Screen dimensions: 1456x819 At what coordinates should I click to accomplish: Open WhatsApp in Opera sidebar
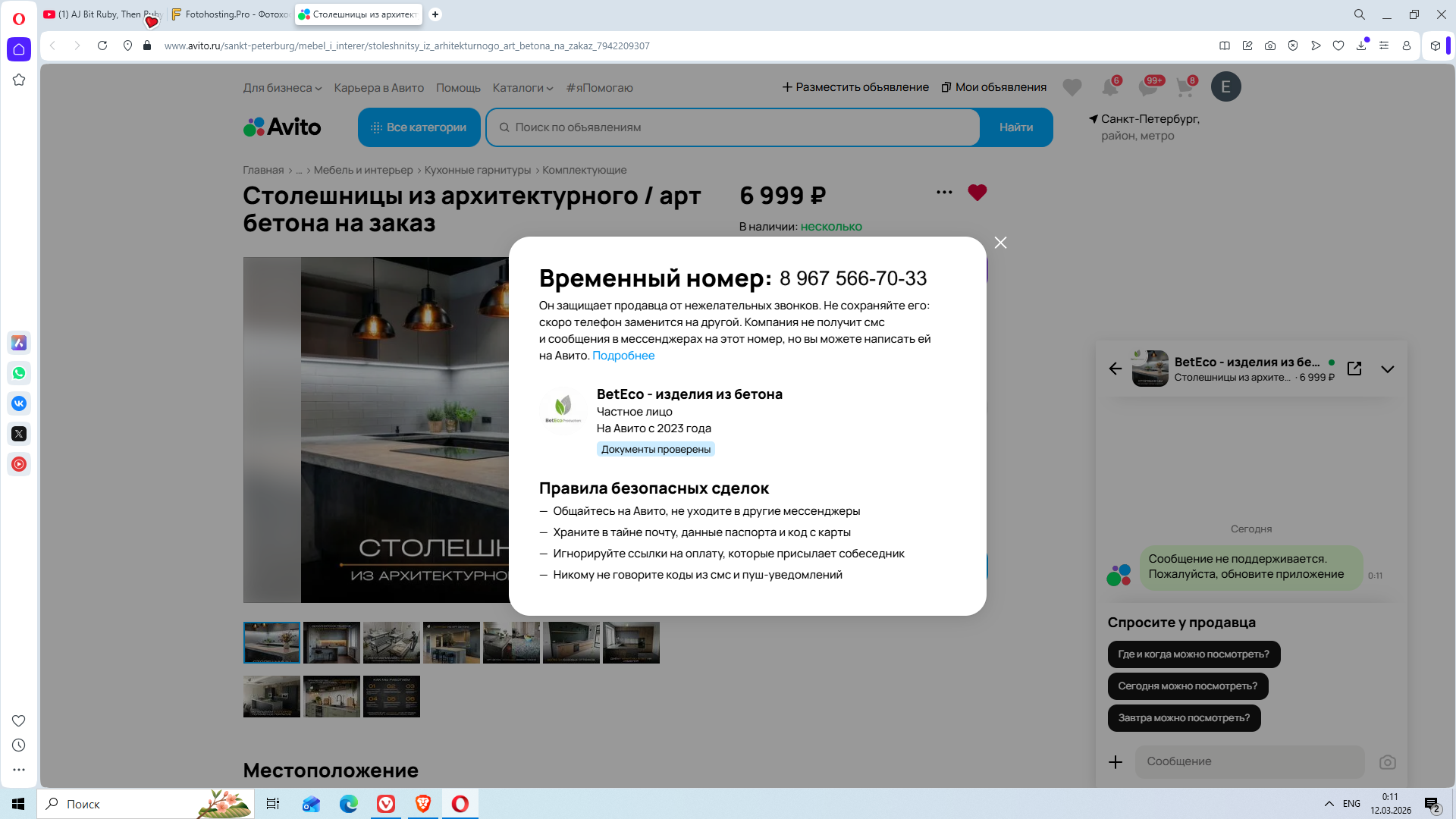(x=19, y=373)
